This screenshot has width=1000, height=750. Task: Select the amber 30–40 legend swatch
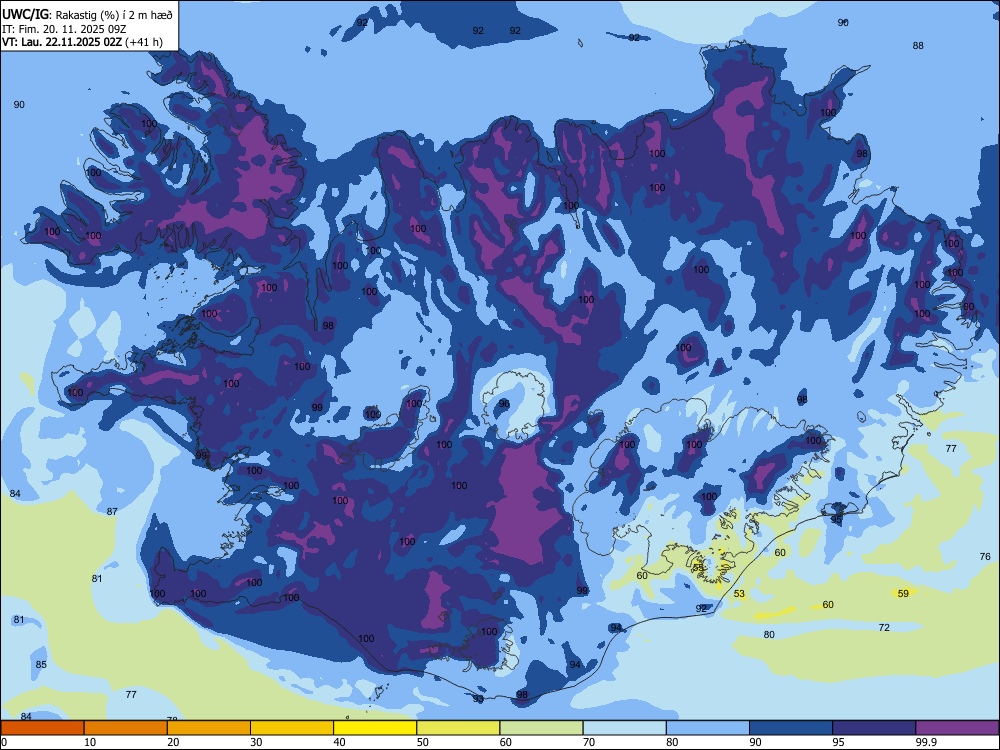(292, 728)
